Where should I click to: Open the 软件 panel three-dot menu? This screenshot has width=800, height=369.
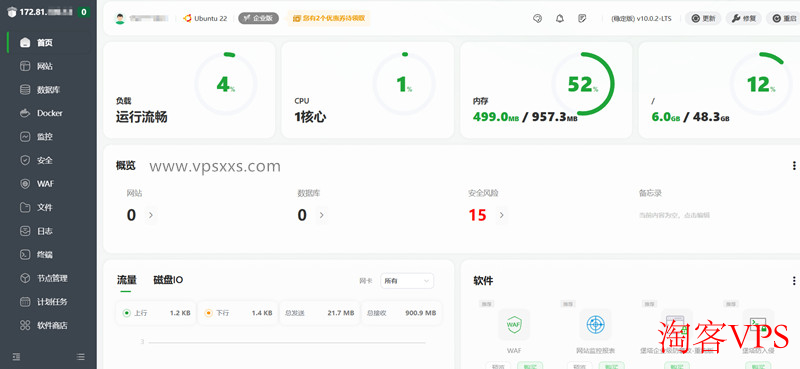click(794, 281)
